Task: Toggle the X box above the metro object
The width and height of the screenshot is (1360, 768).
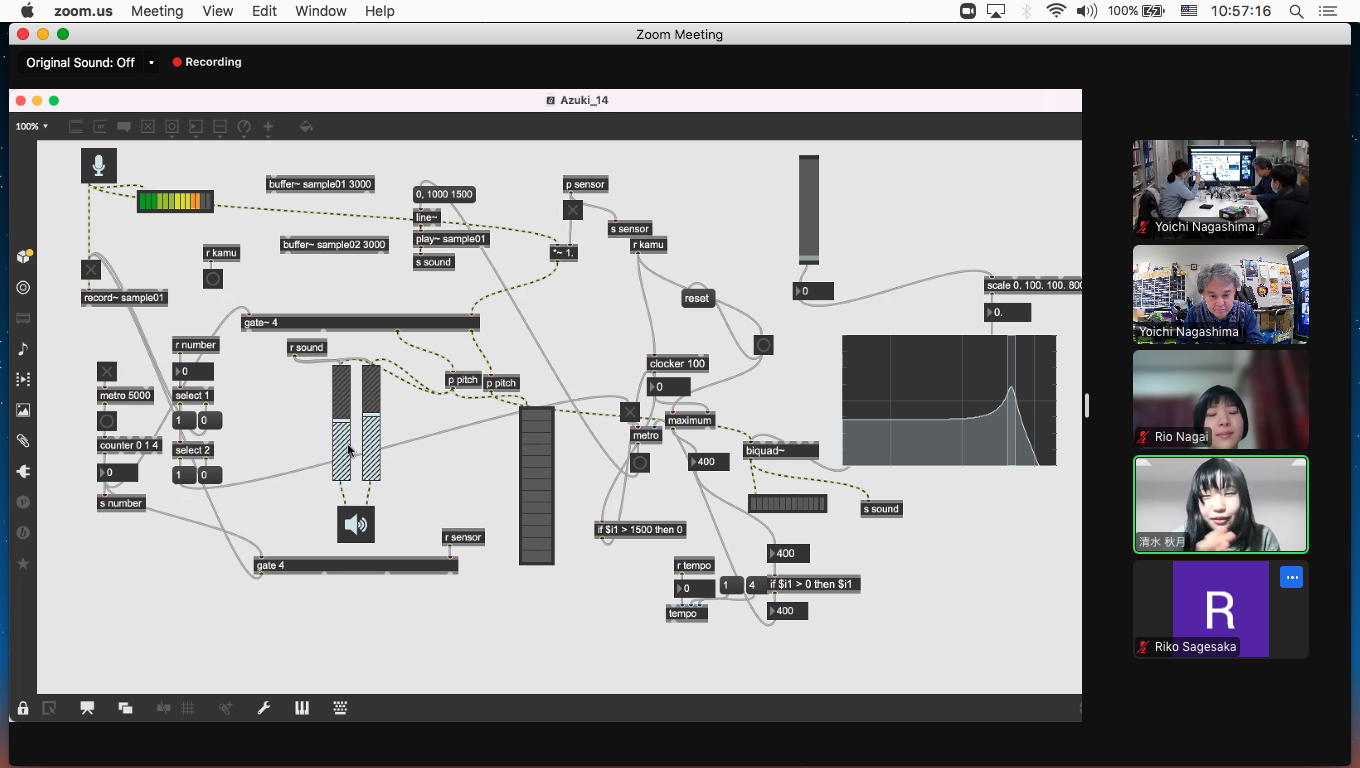Action: 629,412
